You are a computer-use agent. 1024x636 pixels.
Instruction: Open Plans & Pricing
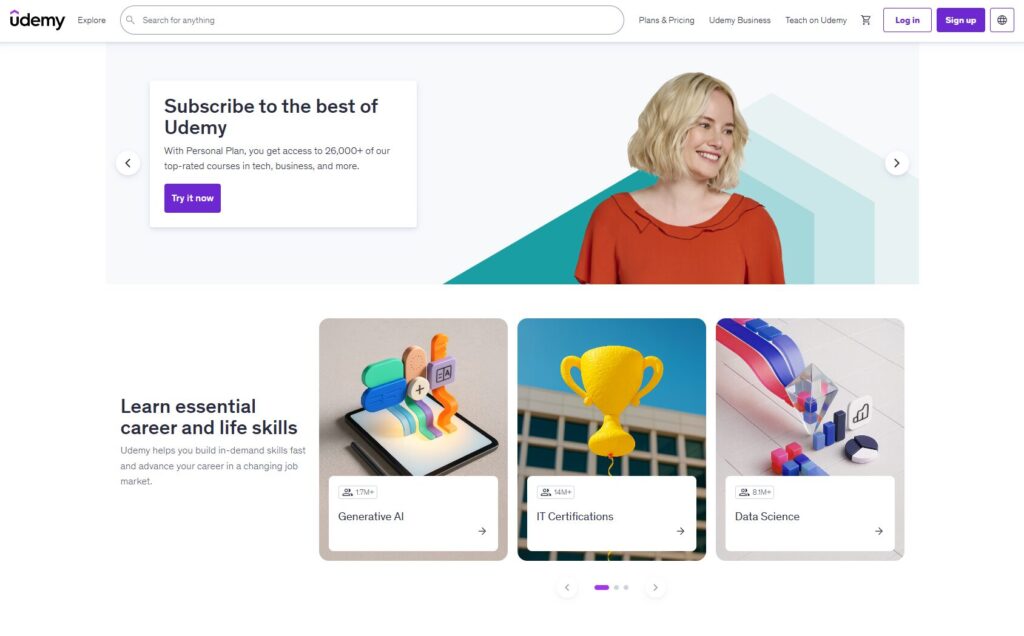click(x=666, y=20)
